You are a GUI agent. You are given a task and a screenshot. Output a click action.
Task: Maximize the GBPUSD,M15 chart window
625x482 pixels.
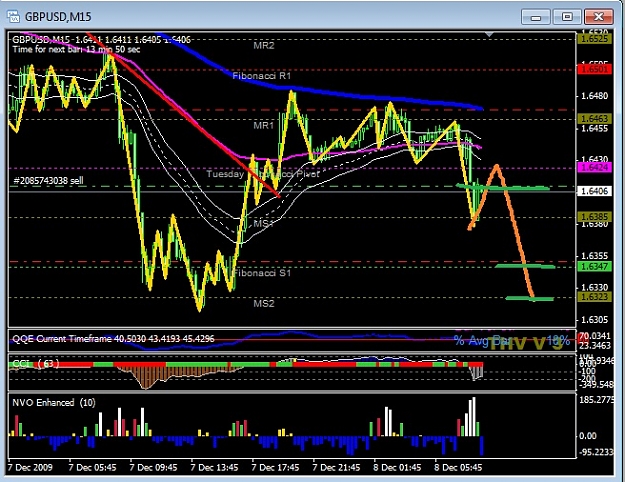pos(567,17)
